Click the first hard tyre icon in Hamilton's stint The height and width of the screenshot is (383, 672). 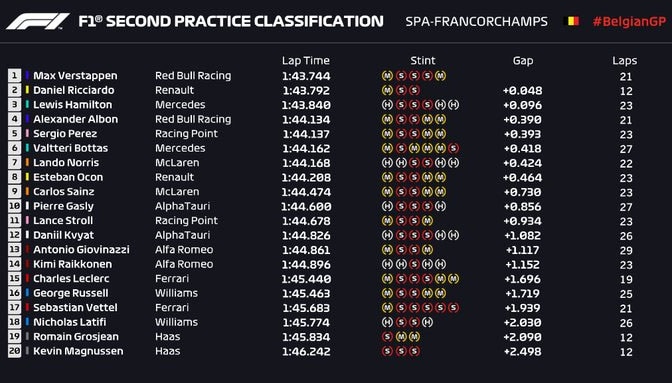pos(387,105)
